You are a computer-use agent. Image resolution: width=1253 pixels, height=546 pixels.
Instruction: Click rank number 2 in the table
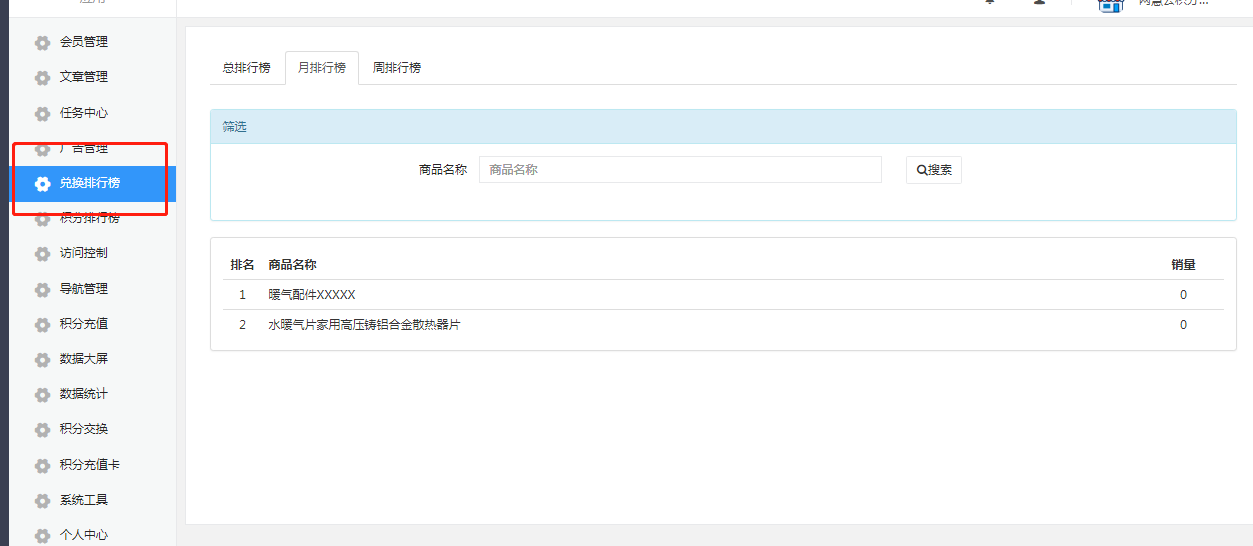click(x=242, y=325)
